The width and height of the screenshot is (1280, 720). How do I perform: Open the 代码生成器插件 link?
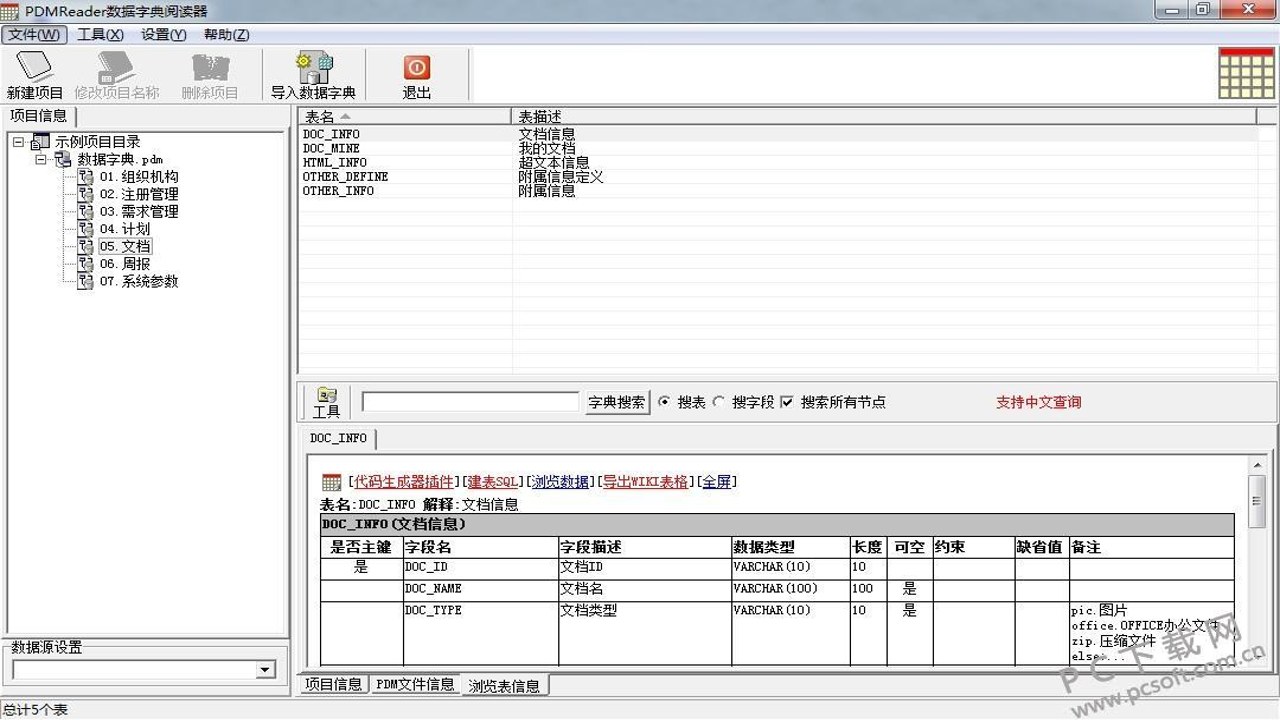[404, 482]
